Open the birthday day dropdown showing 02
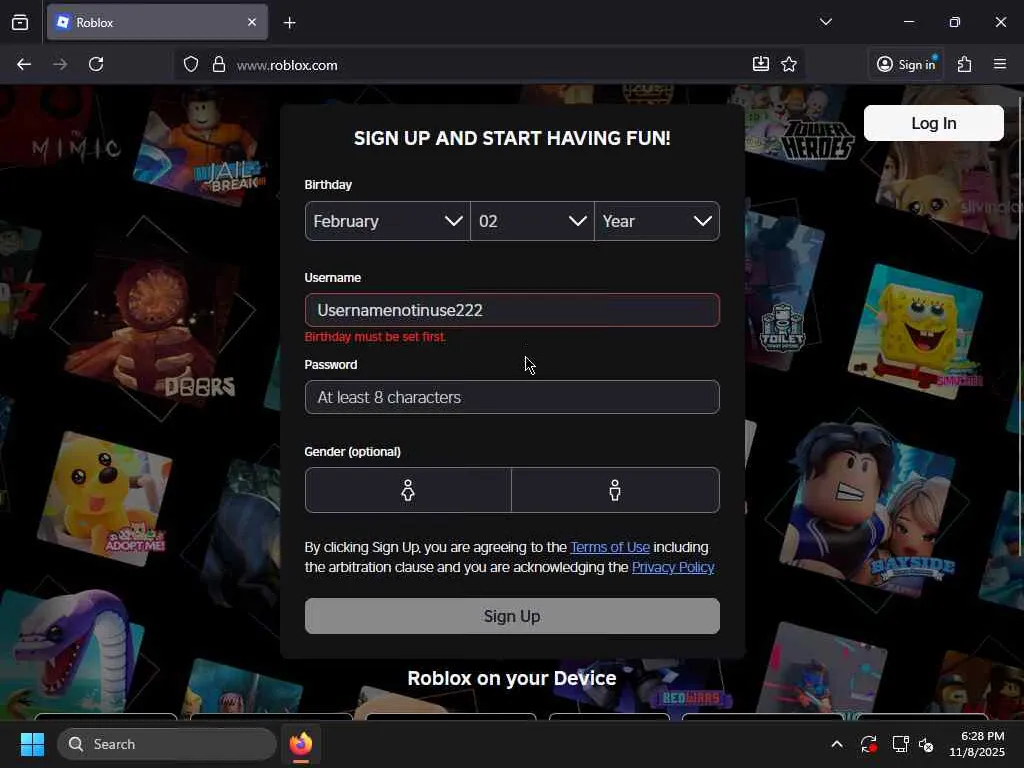Image resolution: width=1024 pixels, height=768 pixels. click(532, 221)
